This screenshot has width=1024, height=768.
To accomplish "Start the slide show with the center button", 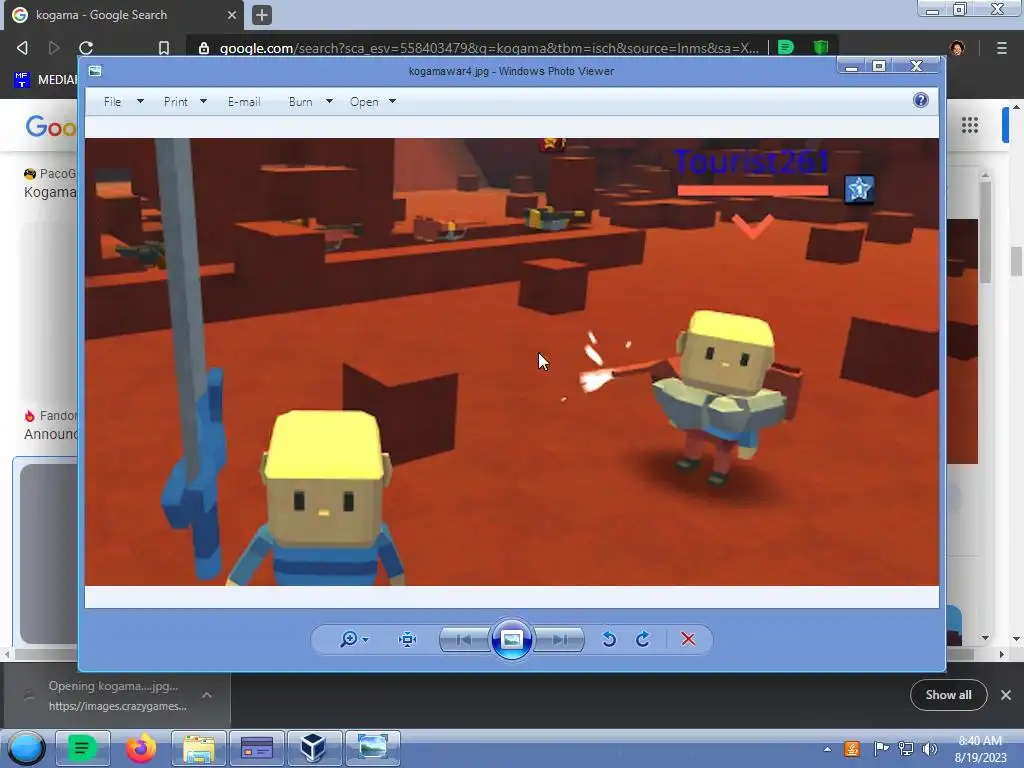I will coord(511,639).
